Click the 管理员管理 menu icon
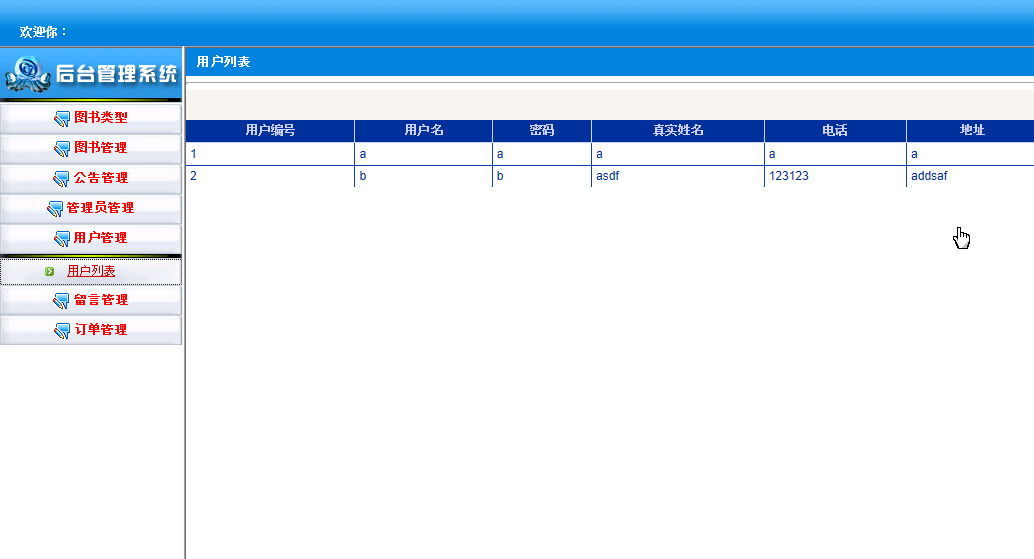 (x=55, y=209)
